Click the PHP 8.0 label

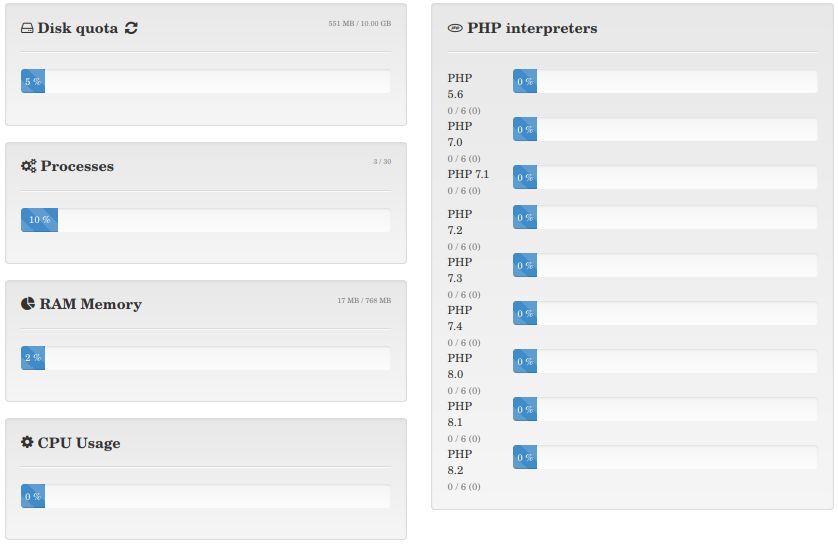coord(460,366)
